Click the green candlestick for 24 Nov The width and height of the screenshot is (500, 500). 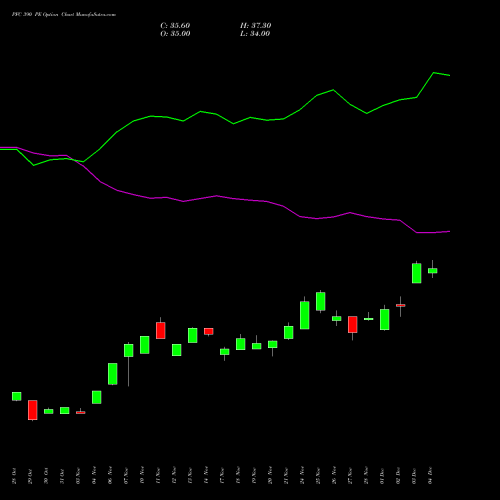[305, 315]
